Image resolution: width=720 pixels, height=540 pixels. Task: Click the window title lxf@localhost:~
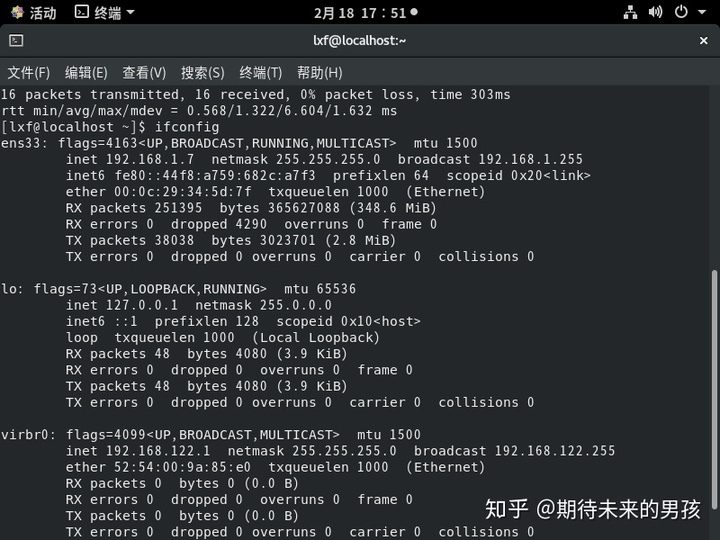pos(360,40)
